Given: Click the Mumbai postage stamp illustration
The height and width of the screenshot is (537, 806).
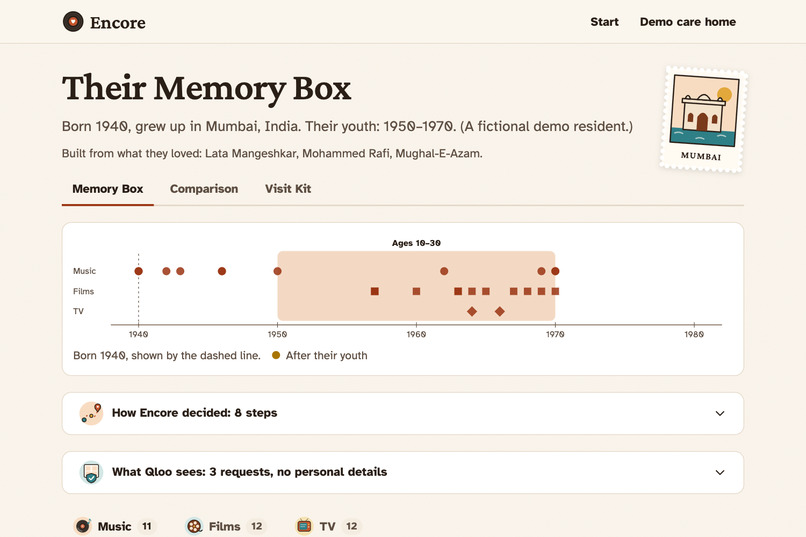Looking at the screenshot, I should 704,119.
